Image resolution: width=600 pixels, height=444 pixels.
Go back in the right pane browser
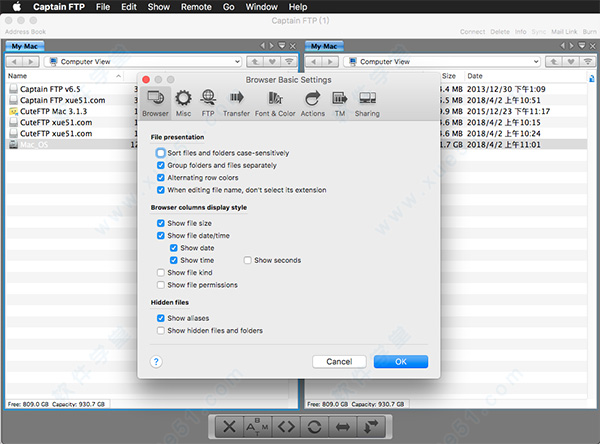point(314,62)
